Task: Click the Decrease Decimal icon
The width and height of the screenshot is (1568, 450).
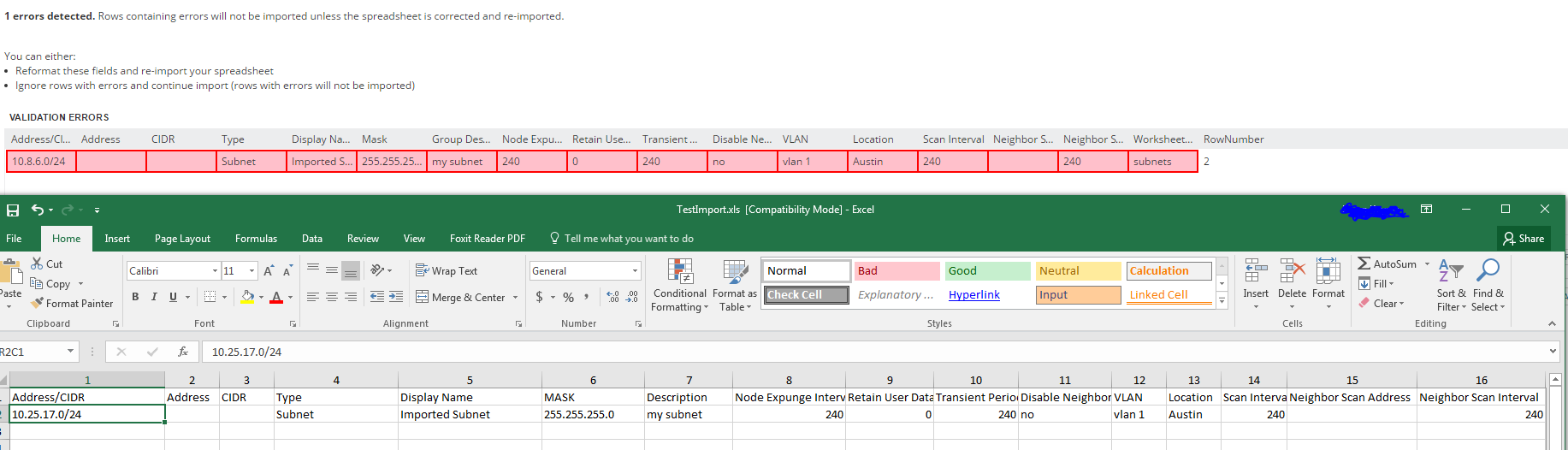Action: pos(632,297)
